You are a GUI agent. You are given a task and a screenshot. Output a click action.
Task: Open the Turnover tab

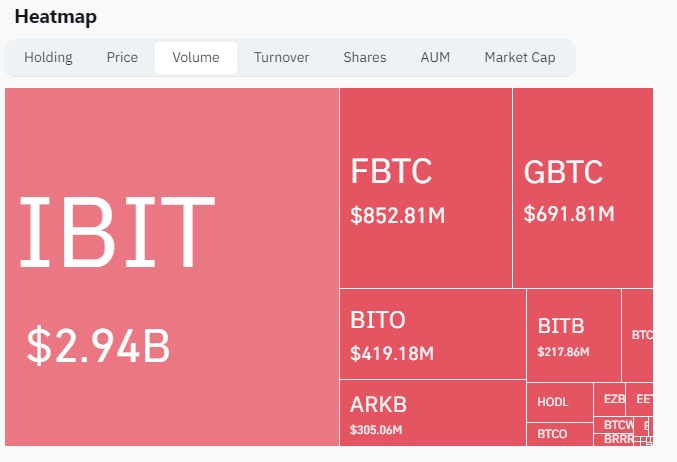pyautogui.click(x=281, y=58)
